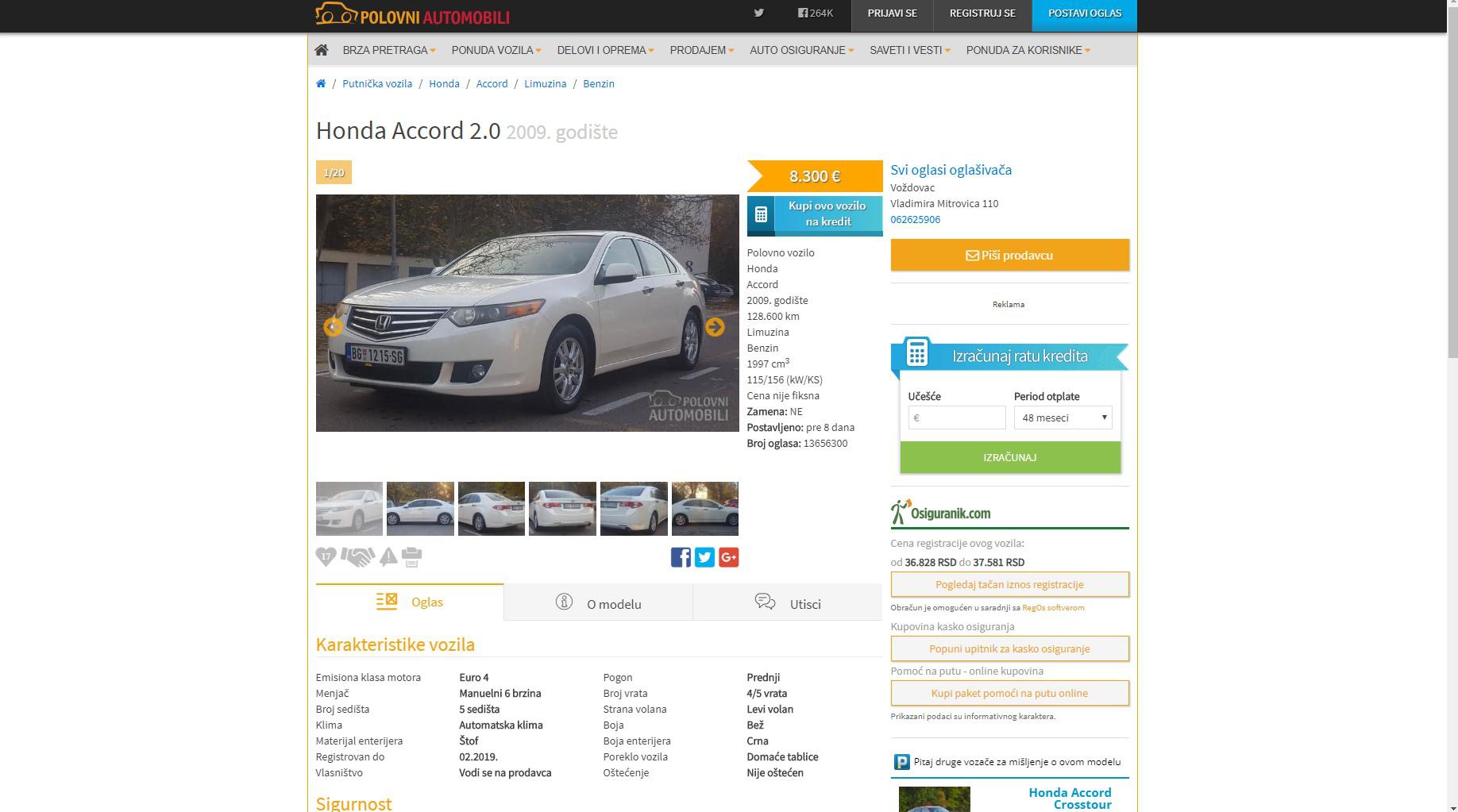Screen dimensions: 1458x812
Task: Open the Twitter icon in the top bar
Action: (759, 13)
